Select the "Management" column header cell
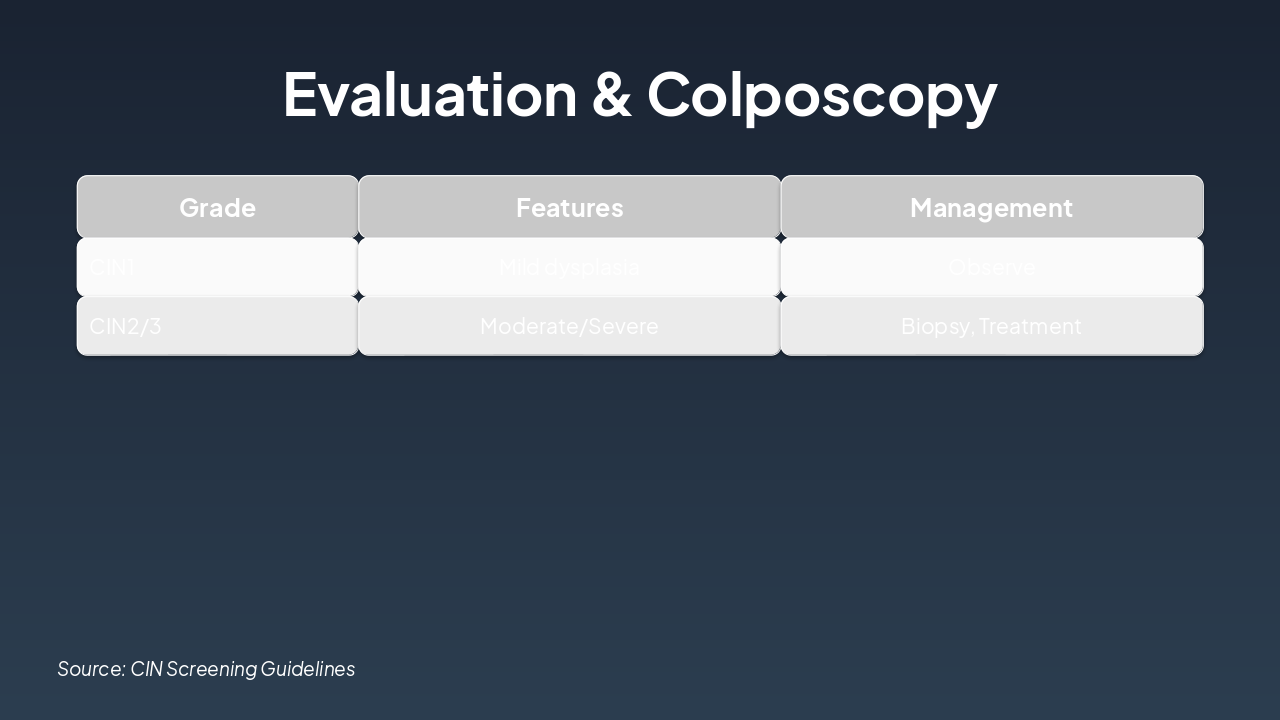Viewport: 1280px width, 720px height. coord(991,207)
